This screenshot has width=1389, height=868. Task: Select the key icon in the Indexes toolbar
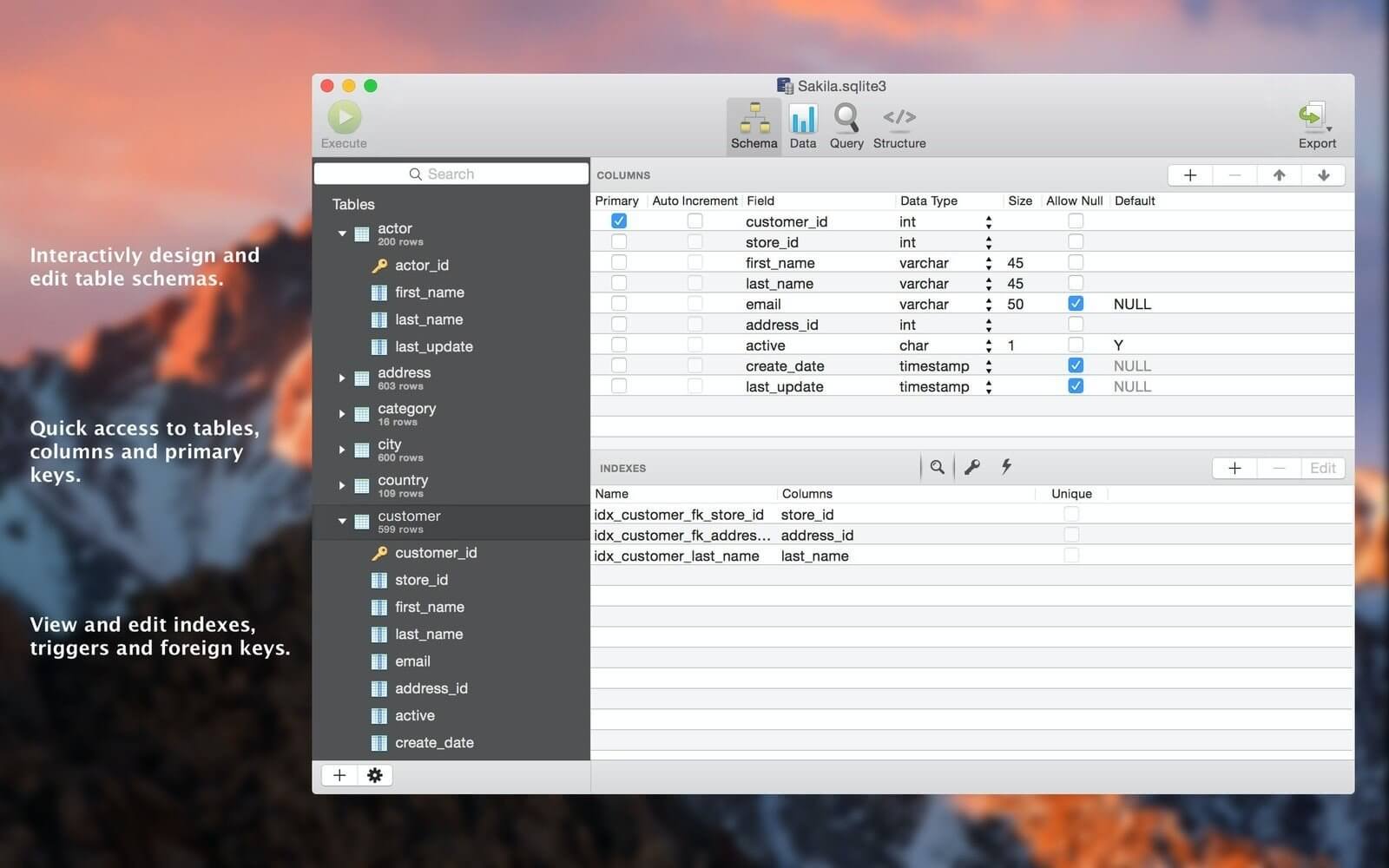[x=971, y=467]
